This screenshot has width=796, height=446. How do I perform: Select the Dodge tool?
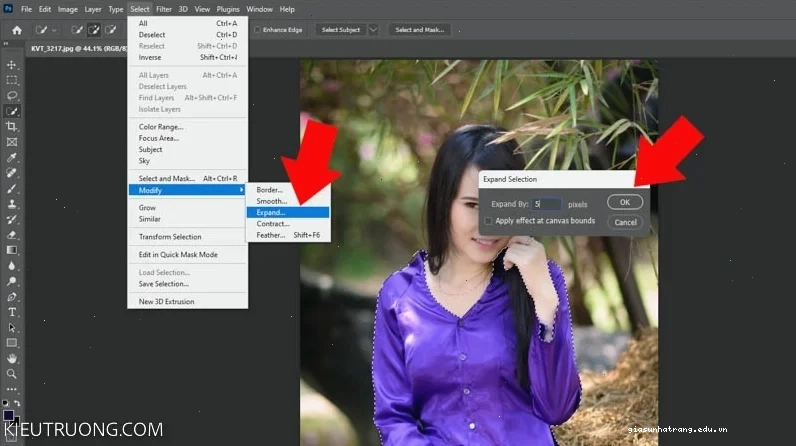[12, 281]
